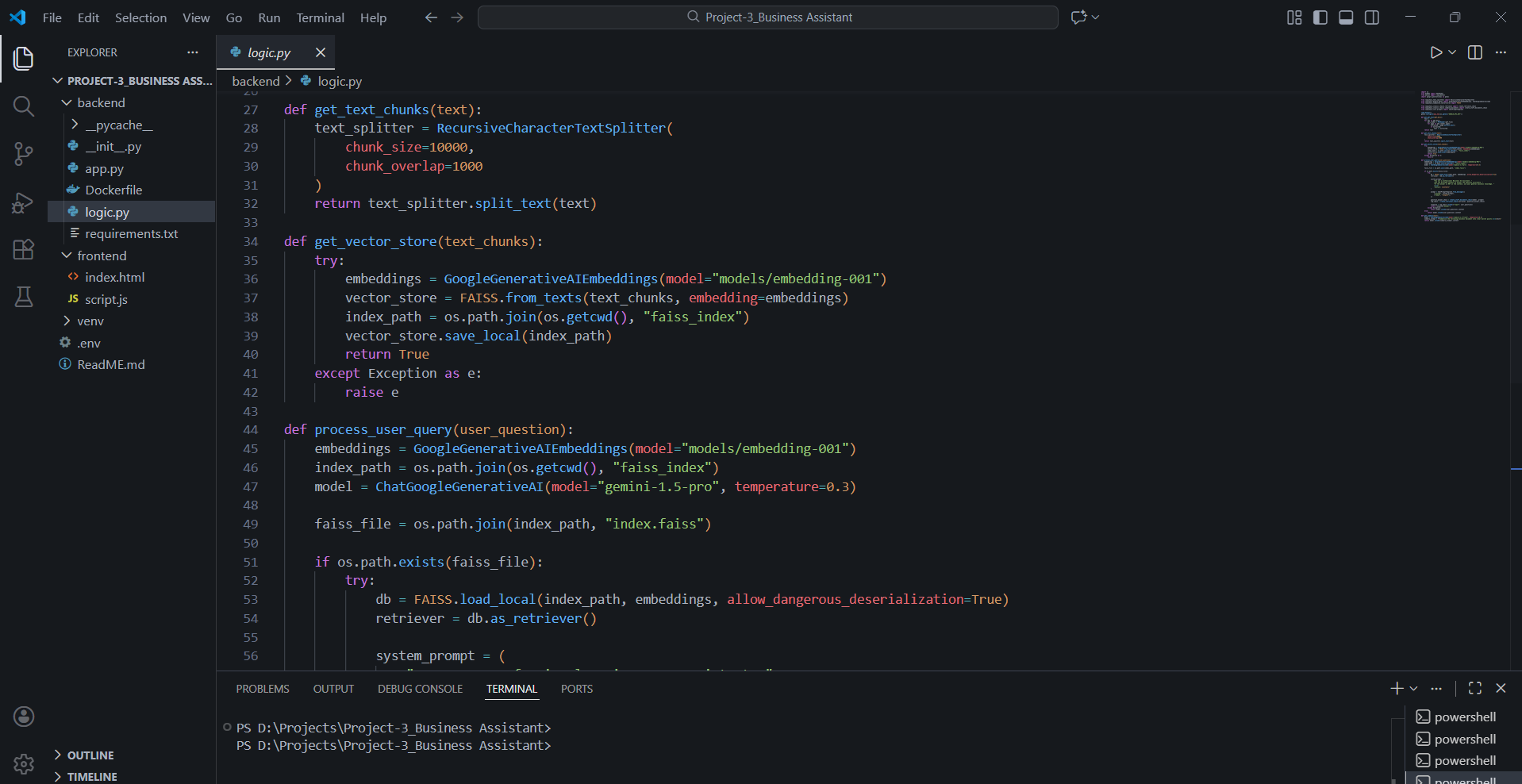Open the Extensions view

(x=24, y=249)
